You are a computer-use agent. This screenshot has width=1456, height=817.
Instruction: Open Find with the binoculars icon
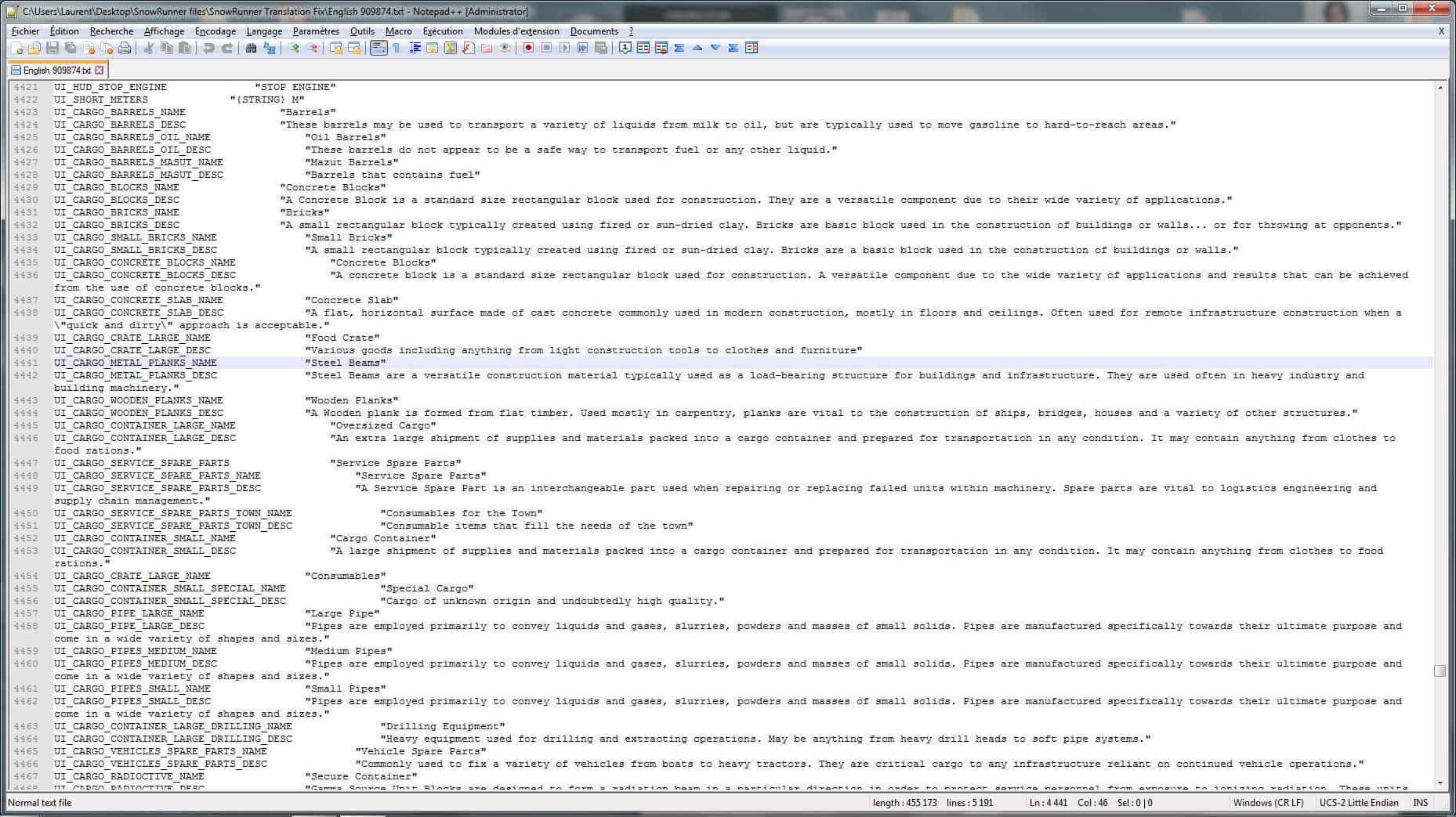point(251,49)
